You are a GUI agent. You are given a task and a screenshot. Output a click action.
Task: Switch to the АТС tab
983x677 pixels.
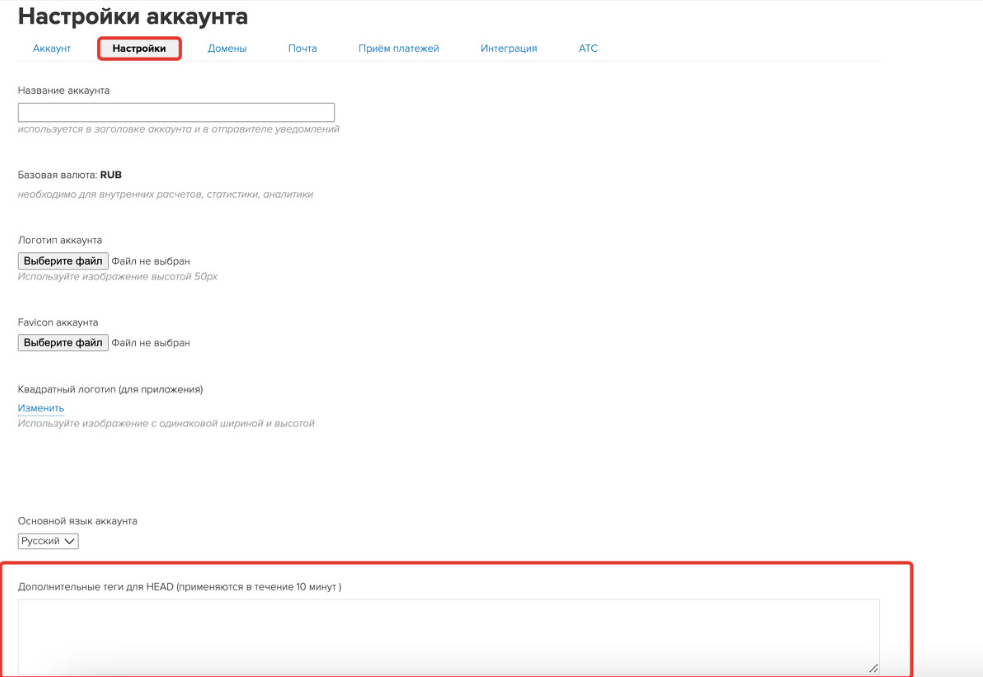(588, 48)
